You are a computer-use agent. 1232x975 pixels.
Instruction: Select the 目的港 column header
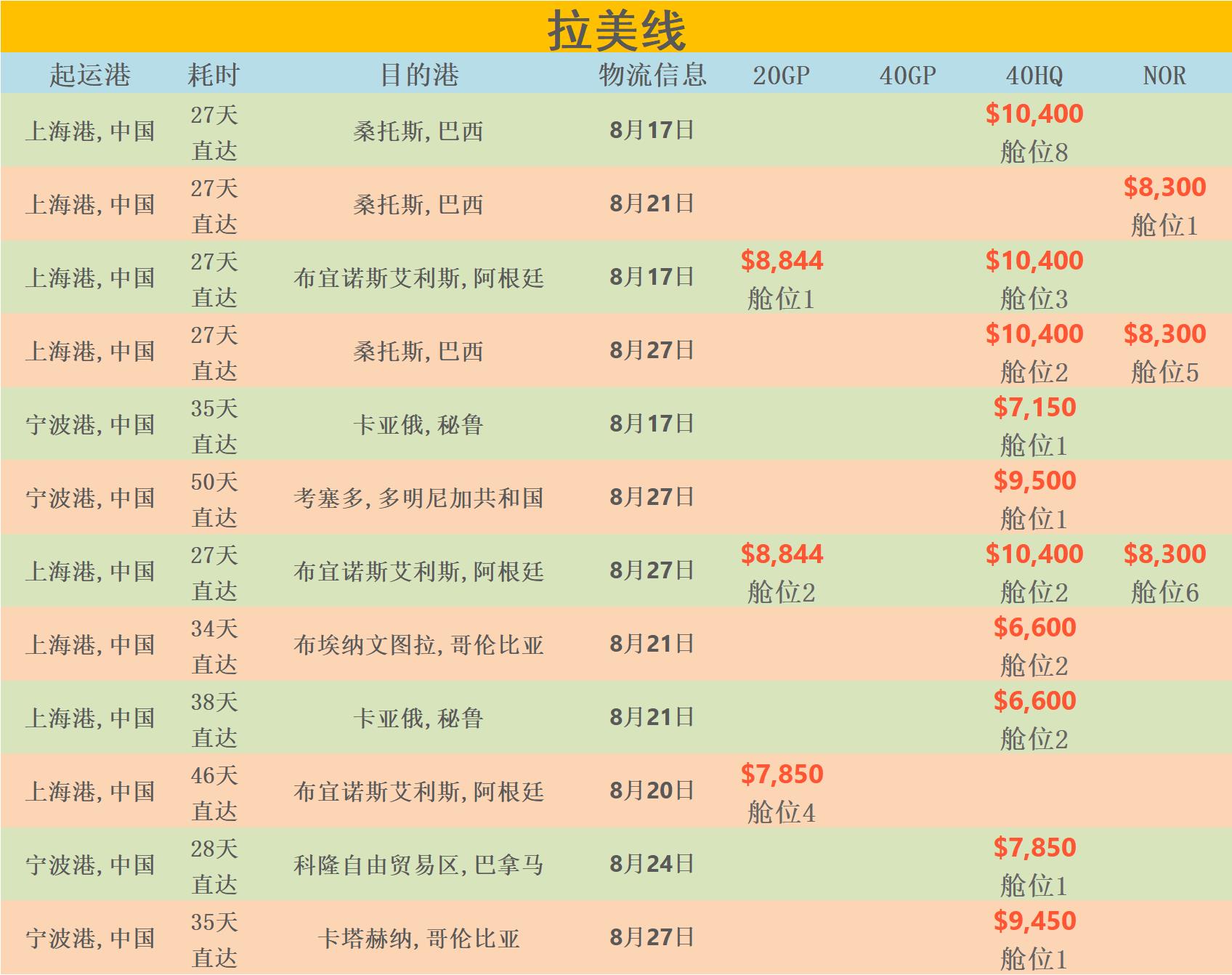click(x=419, y=75)
